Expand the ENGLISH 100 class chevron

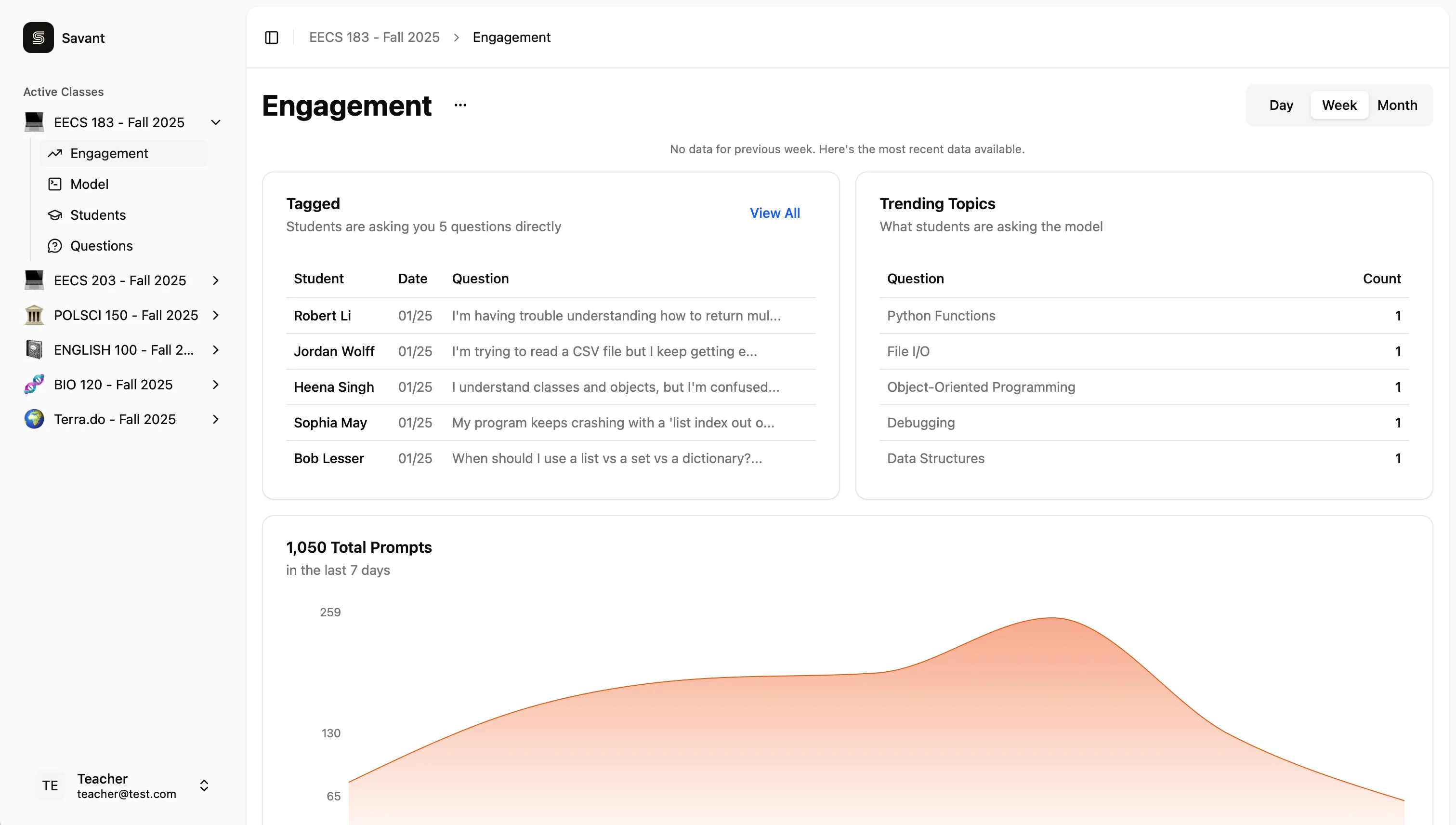(216, 349)
